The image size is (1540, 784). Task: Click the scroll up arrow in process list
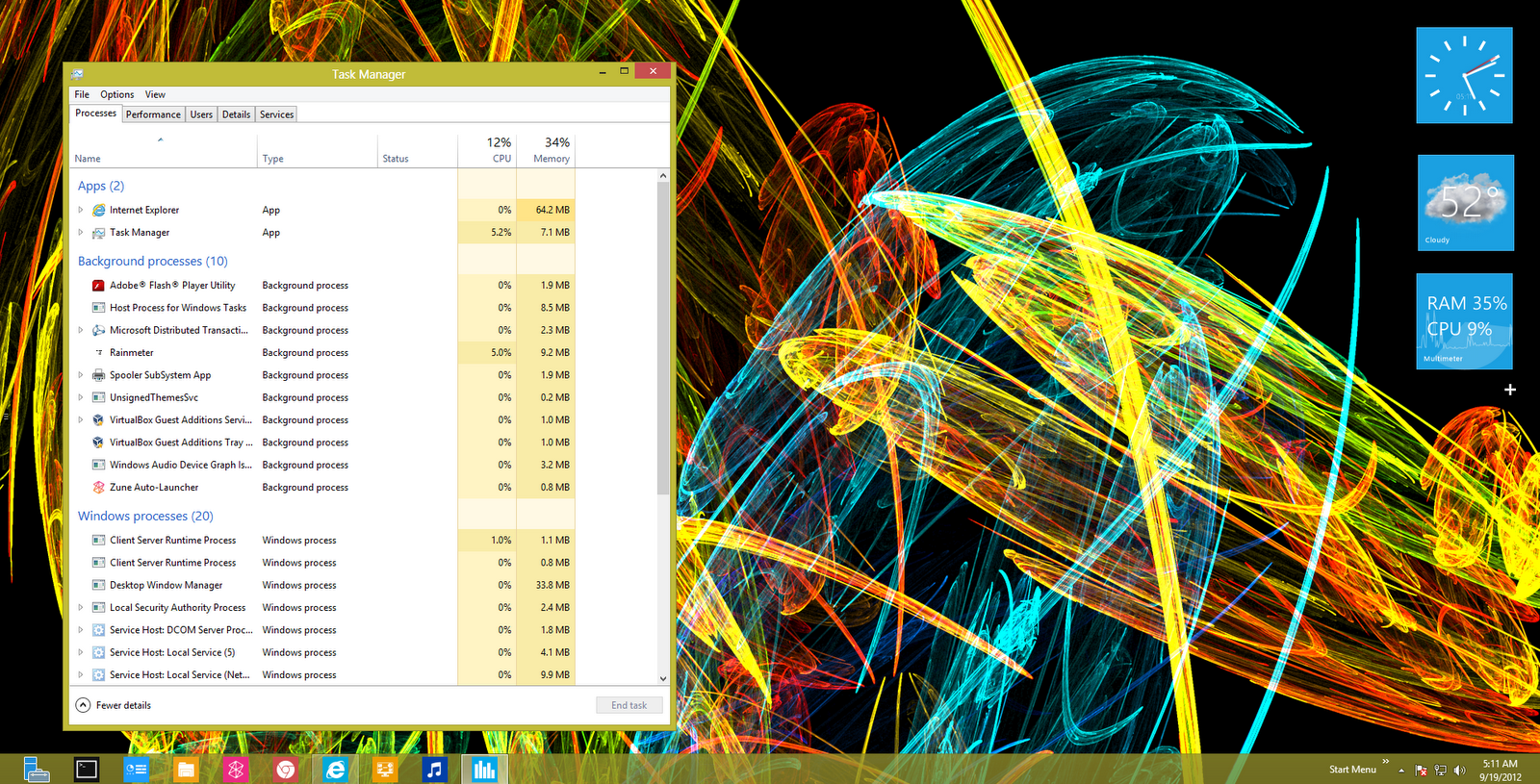coord(663,176)
